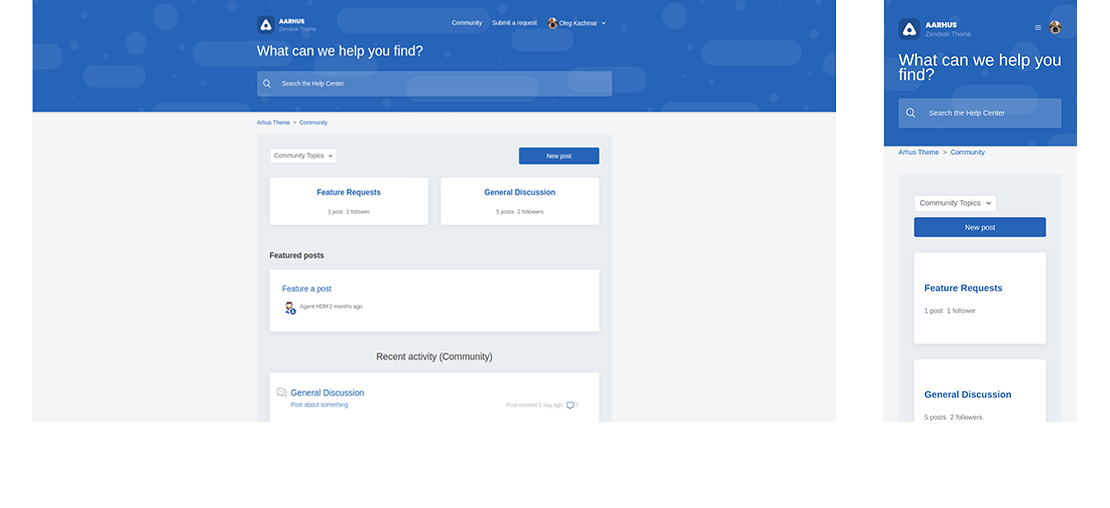Open Community Topics dropdown in mobile view
This screenshot has height=508, width=1110.
pyautogui.click(x=955, y=203)
